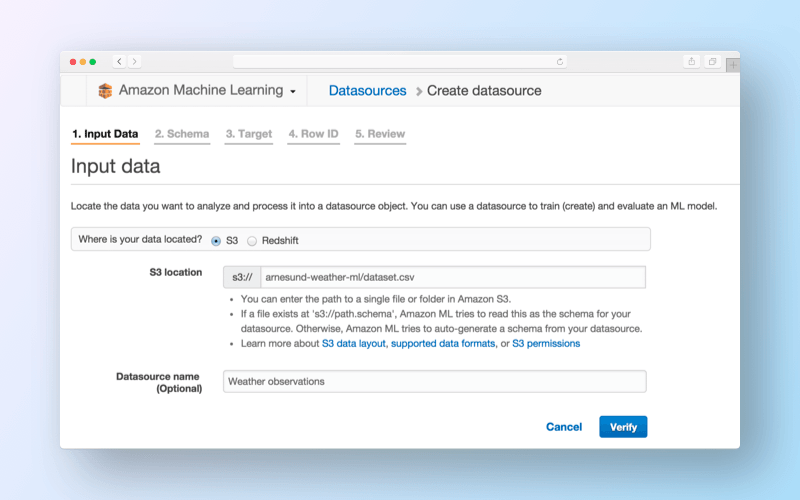Cancel the datasource creation
800x500 pixels.
(564, 427)
